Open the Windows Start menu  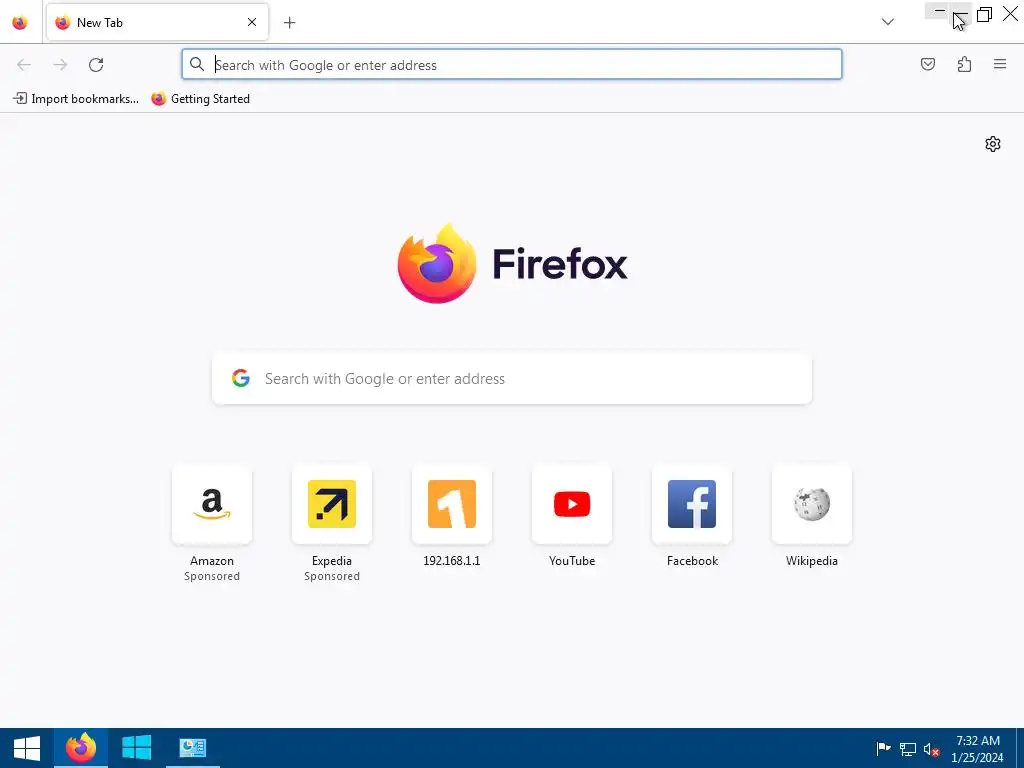[27, 748]
